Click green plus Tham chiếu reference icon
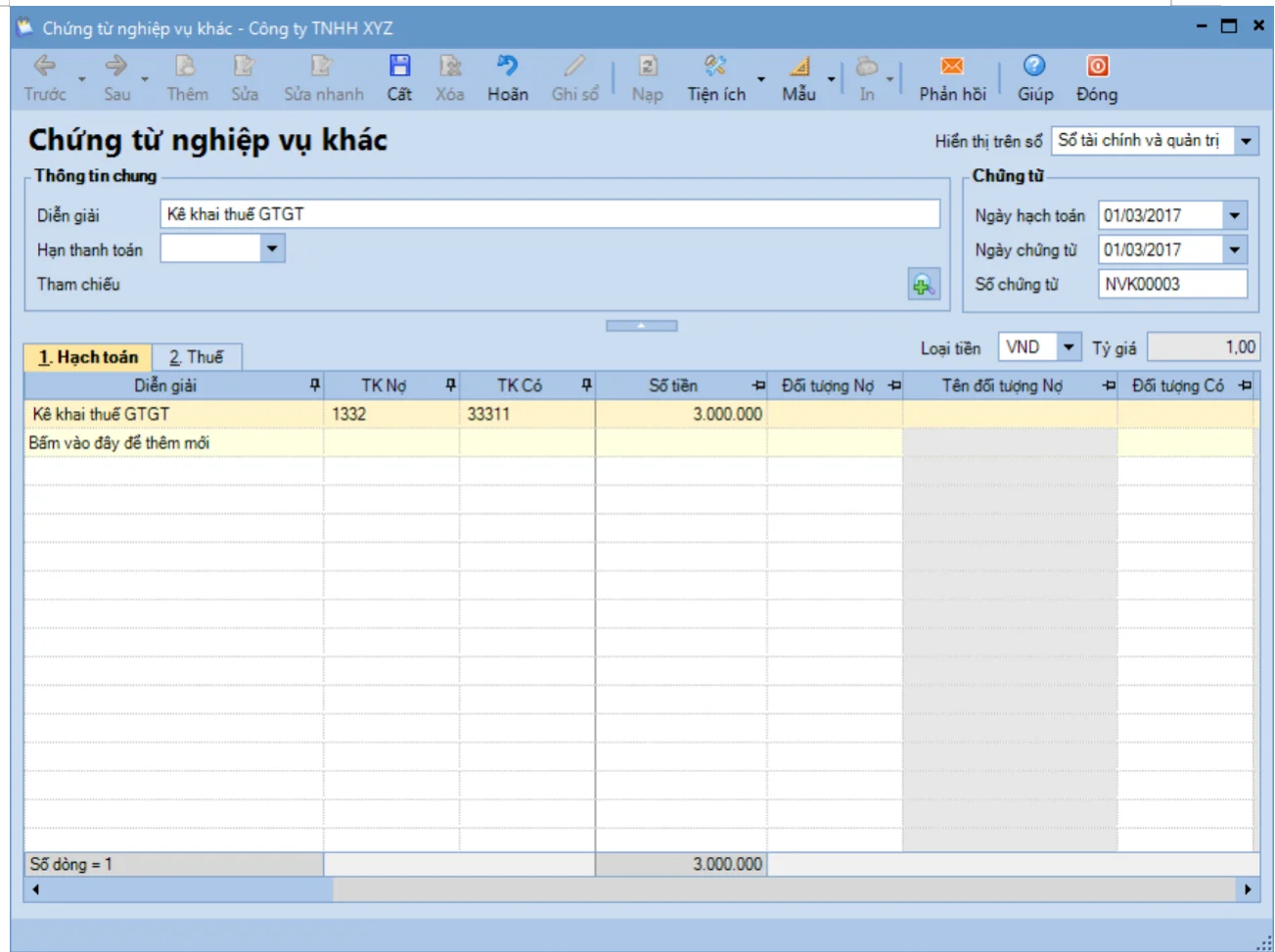The width and height of the screenshot is (1275, 952). point(924,285)
